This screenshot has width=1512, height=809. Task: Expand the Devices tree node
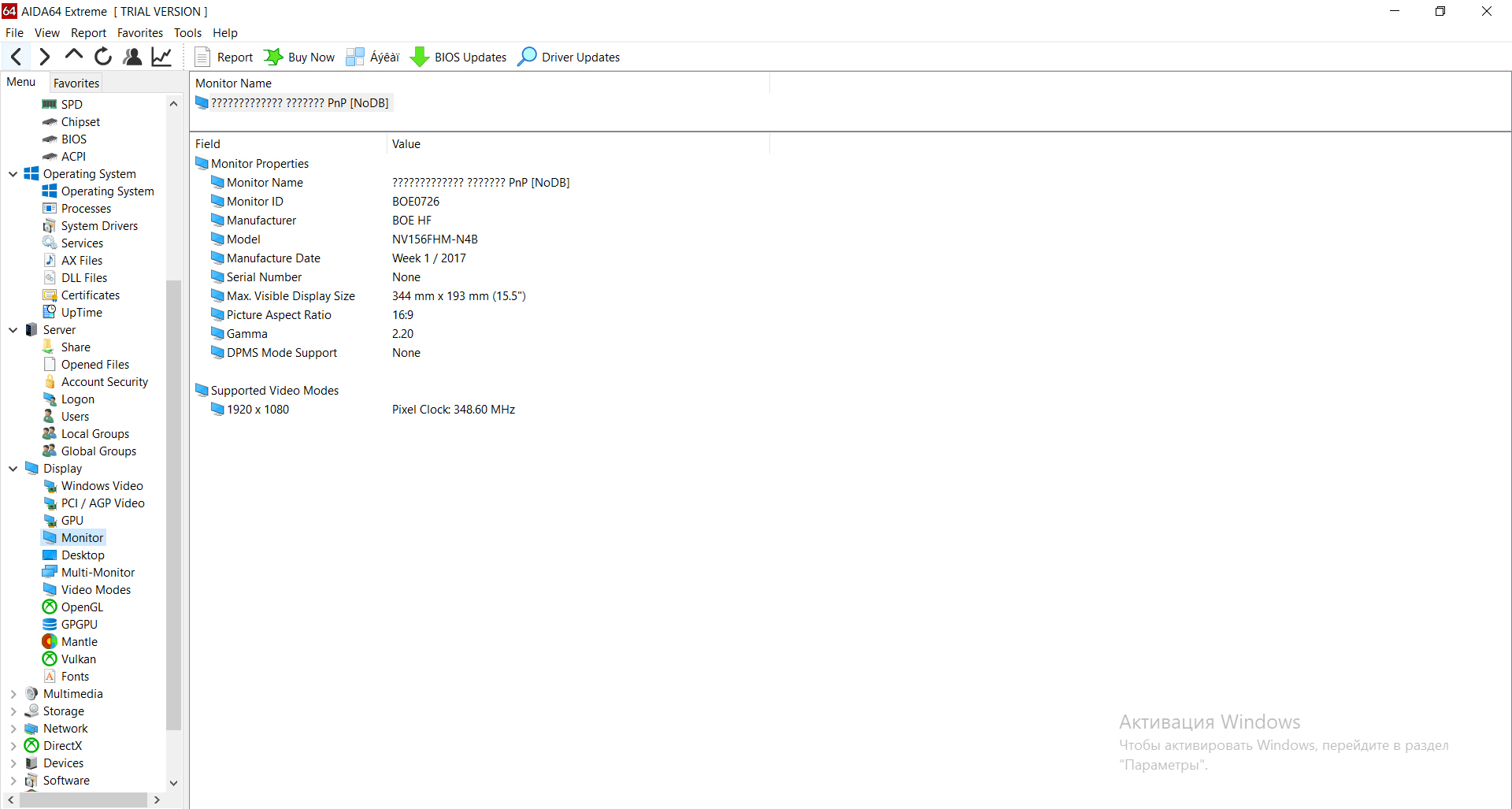[13, 763]
